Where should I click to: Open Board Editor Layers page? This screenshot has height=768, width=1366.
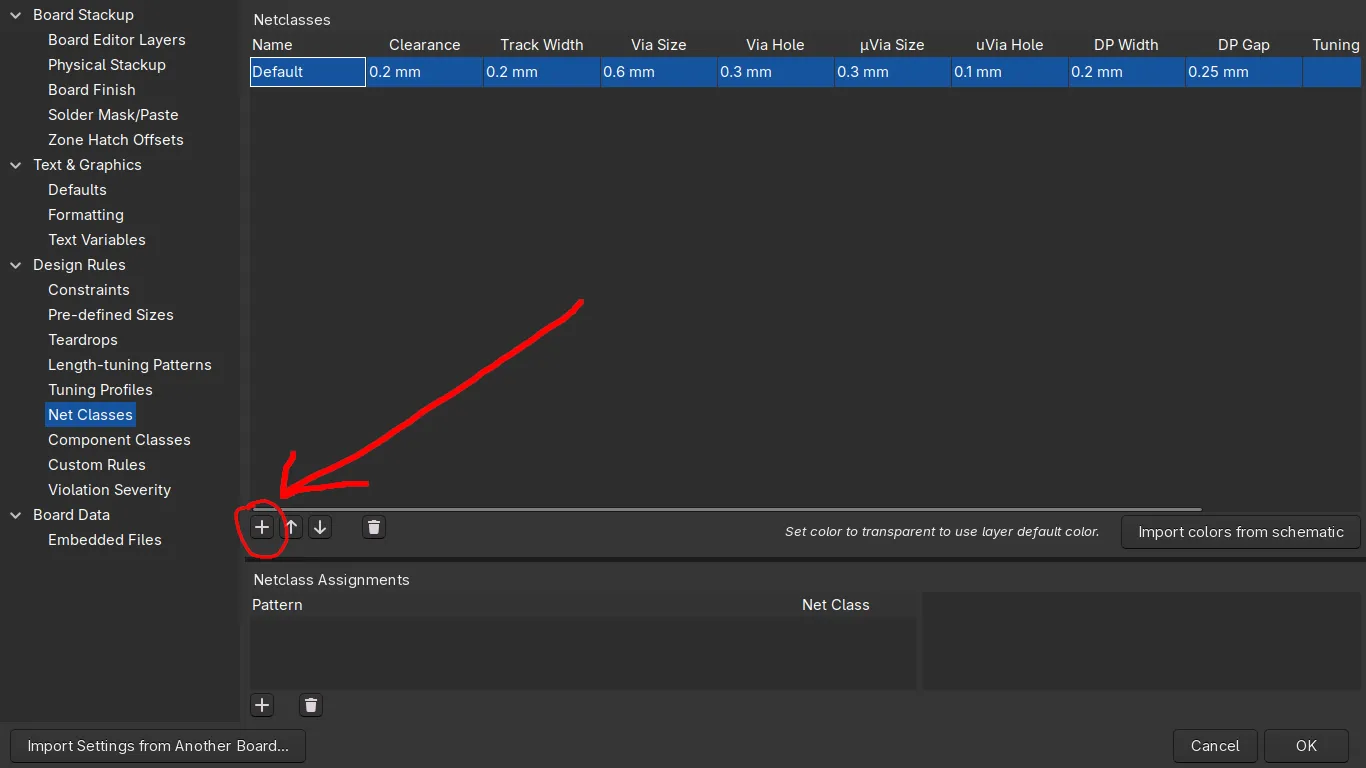tap(117, 40)
